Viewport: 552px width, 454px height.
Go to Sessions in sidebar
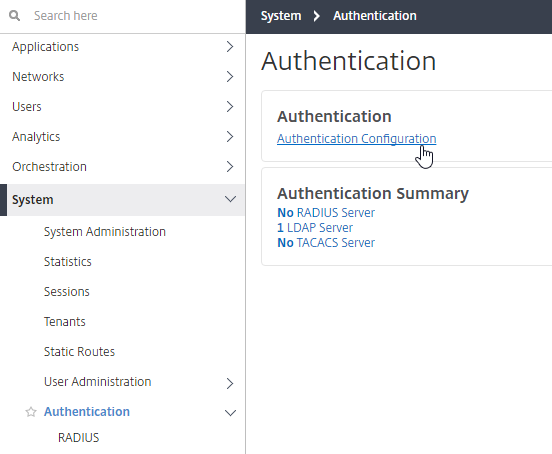click(67, 291)
